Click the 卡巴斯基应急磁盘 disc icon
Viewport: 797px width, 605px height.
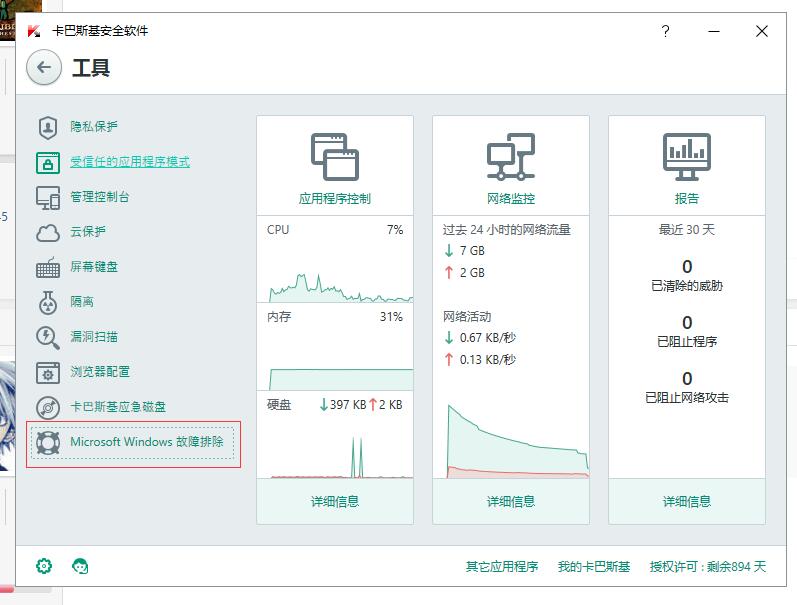48,408
